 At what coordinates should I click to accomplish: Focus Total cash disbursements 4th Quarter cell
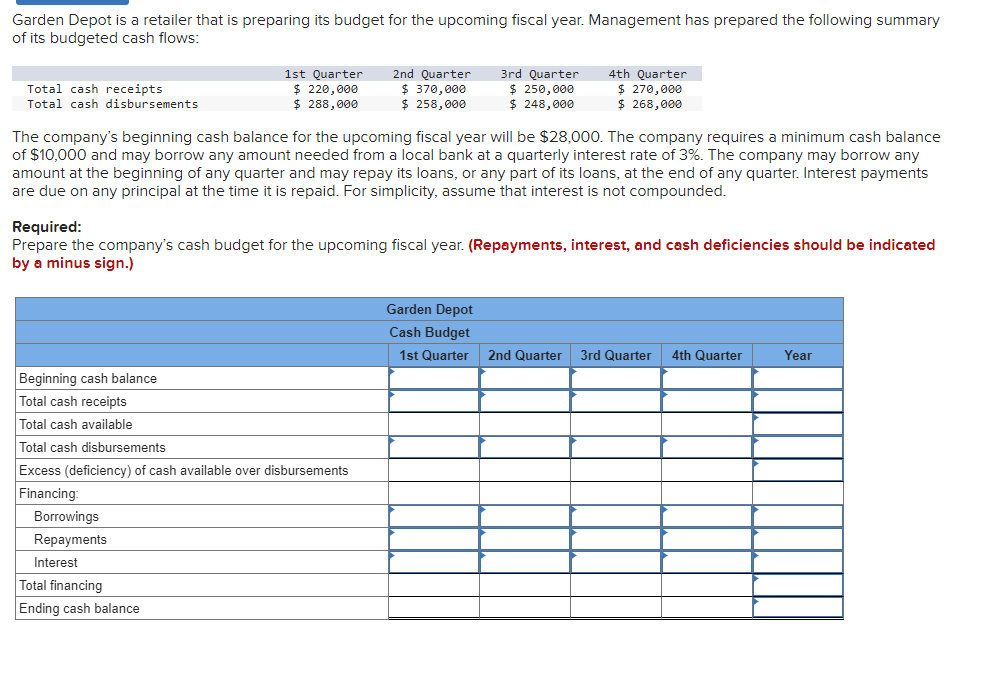click(x=707, y=447)
